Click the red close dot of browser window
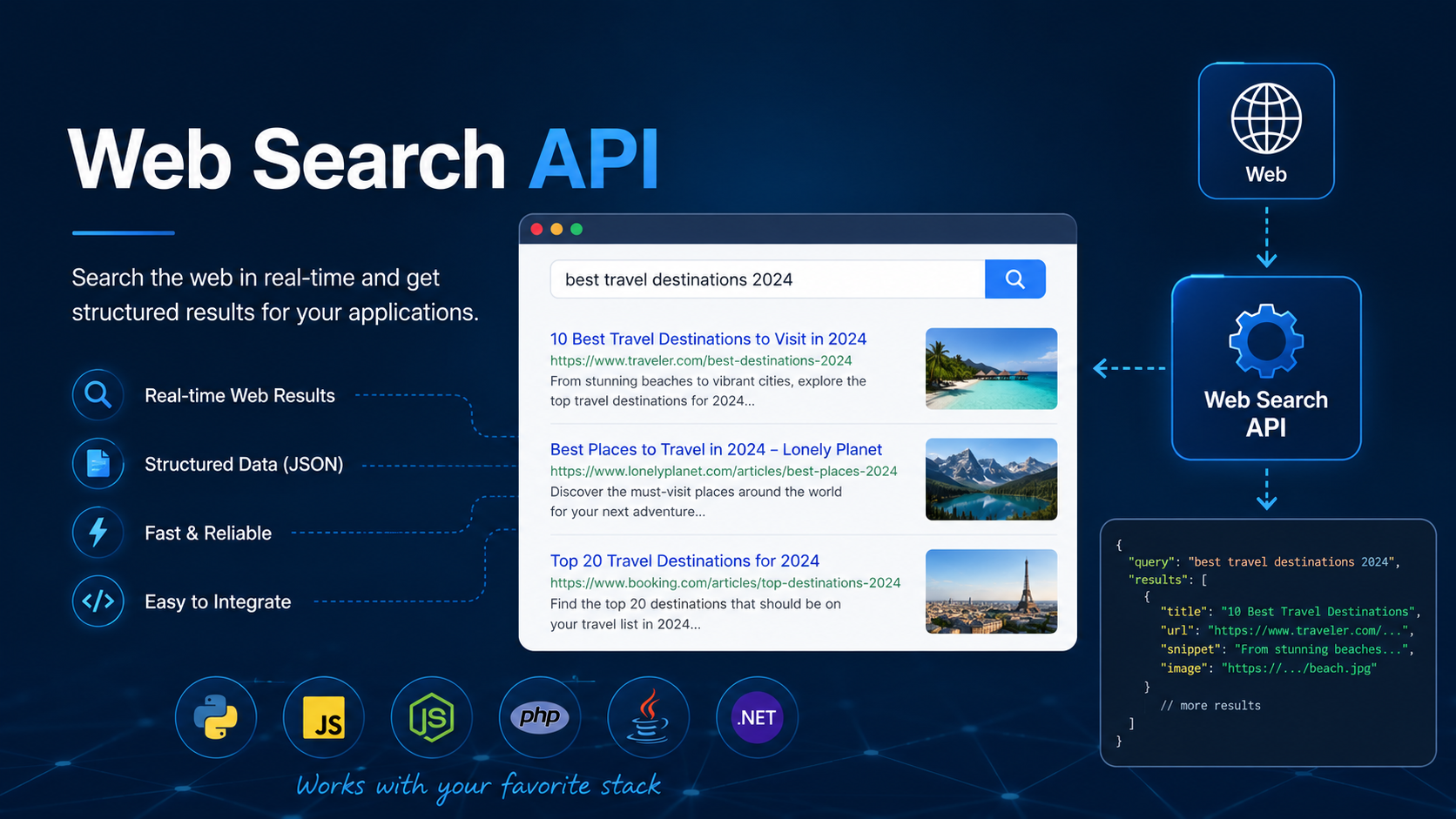This screenshot has width=1456, height=819. tap(537, 229)
